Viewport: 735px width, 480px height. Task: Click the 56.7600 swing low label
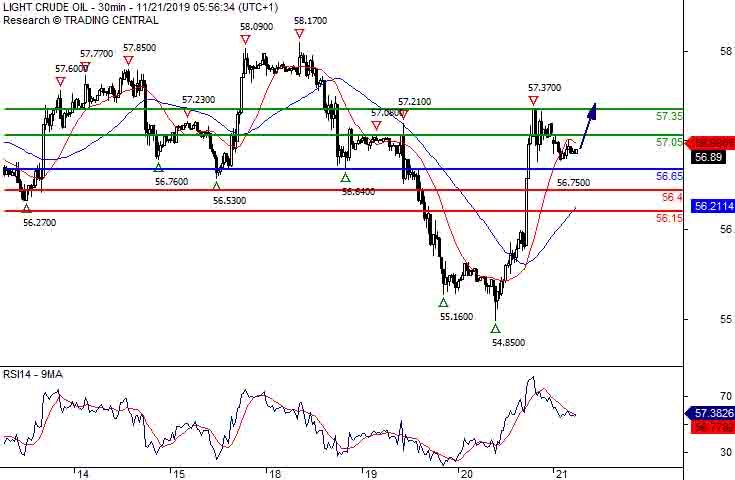click(172, 182)
